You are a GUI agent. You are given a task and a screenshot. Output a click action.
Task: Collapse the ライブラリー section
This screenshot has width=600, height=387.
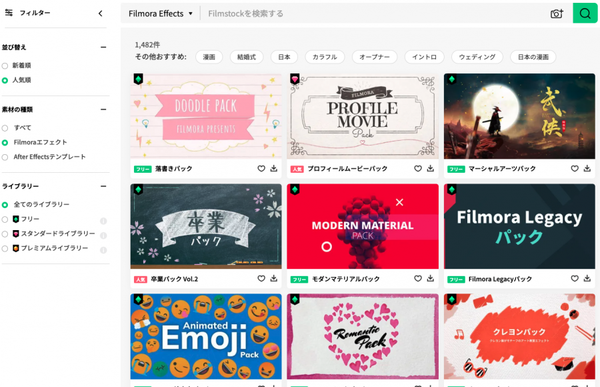pos(103,186)
